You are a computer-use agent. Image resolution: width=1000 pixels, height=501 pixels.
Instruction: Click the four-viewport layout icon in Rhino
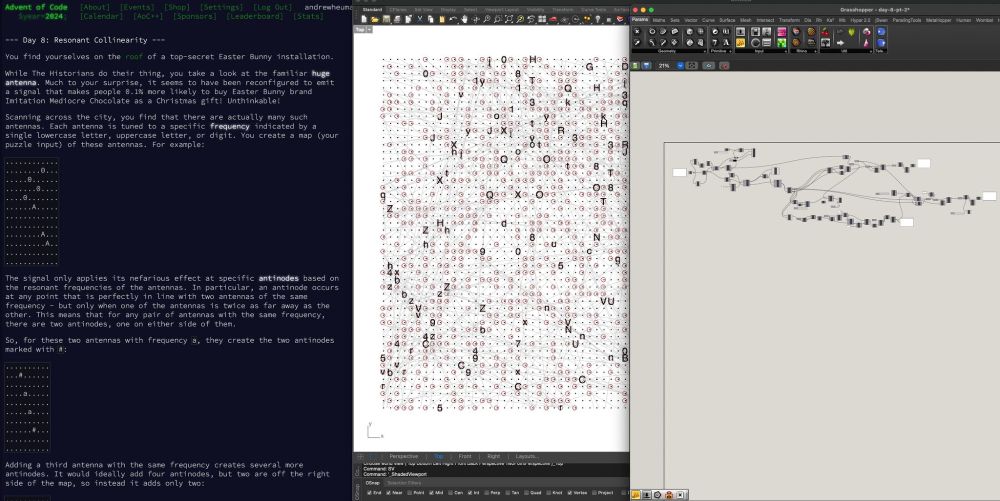click(541, 20)
